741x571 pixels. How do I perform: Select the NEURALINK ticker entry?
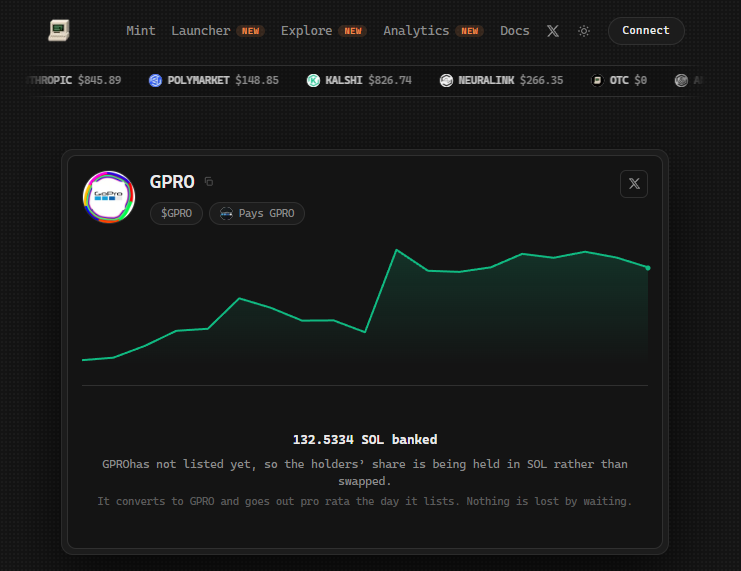pos(501,80)
